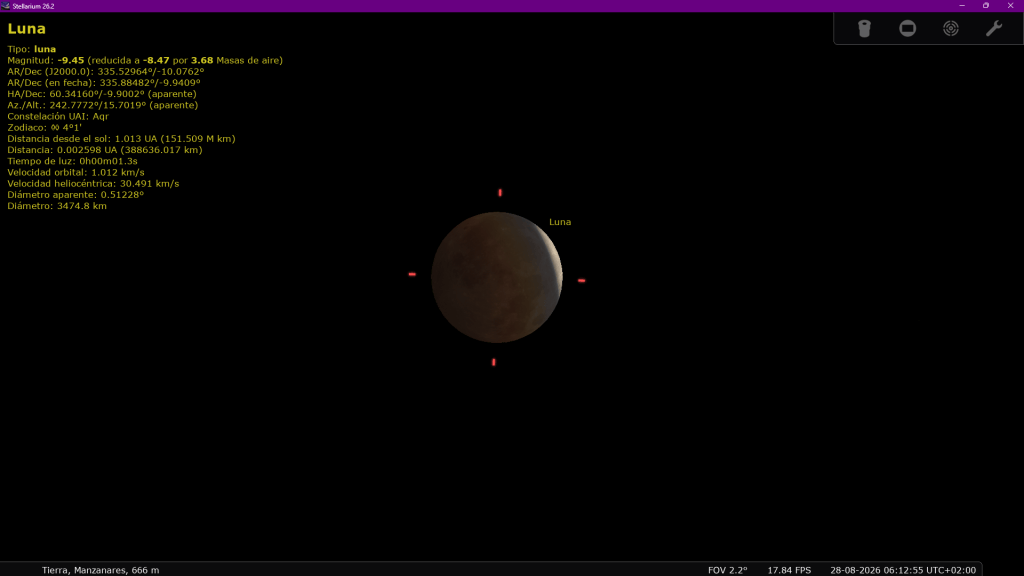
Task: Click the 'Velocidad orbital: 1.012 km/s' line
Action: coord(76,172)
